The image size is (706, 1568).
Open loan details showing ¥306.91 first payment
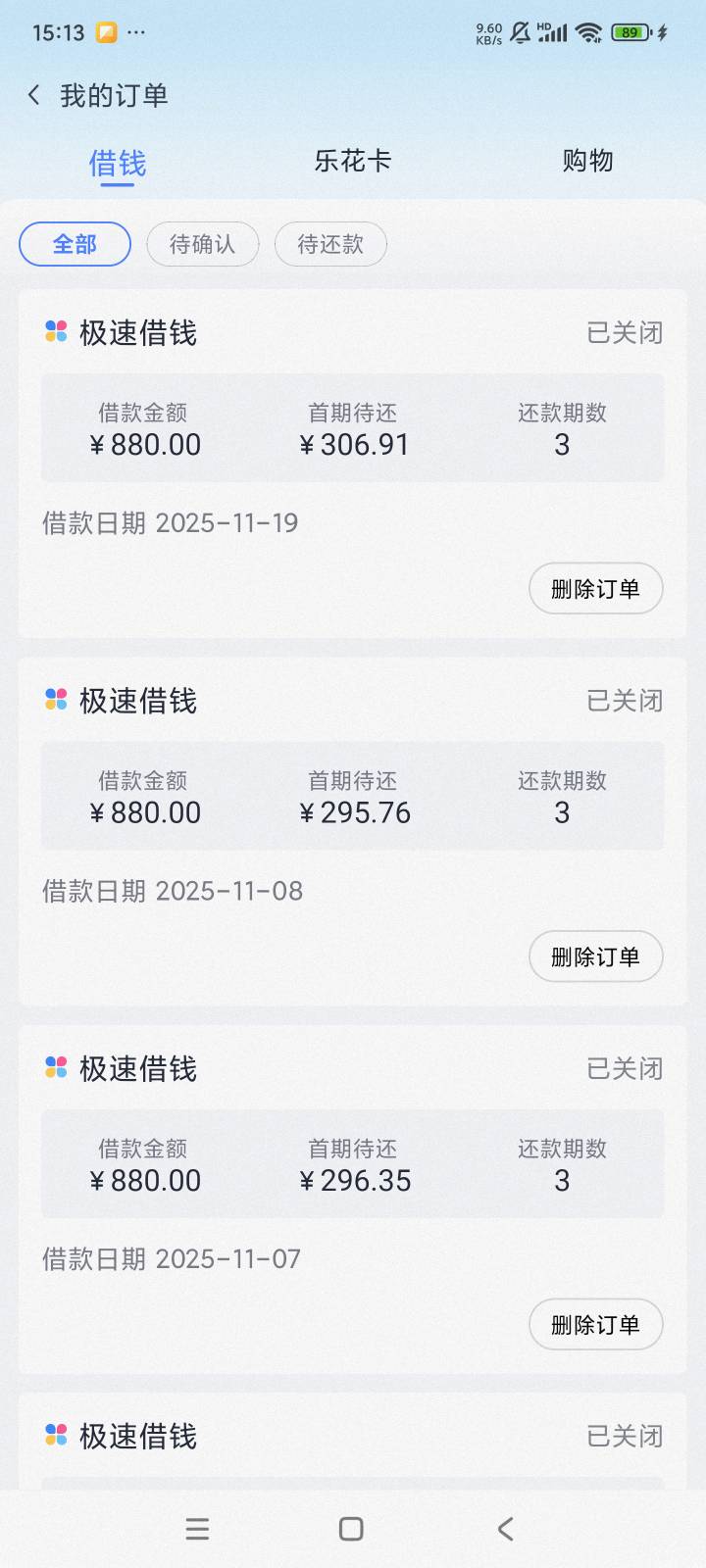pyautogui.click(x=353, y=428)
